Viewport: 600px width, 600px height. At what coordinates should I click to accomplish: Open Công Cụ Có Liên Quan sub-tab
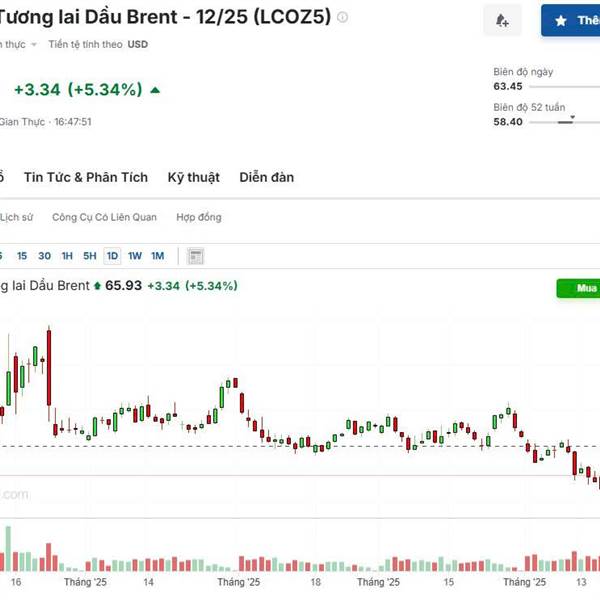104,217
